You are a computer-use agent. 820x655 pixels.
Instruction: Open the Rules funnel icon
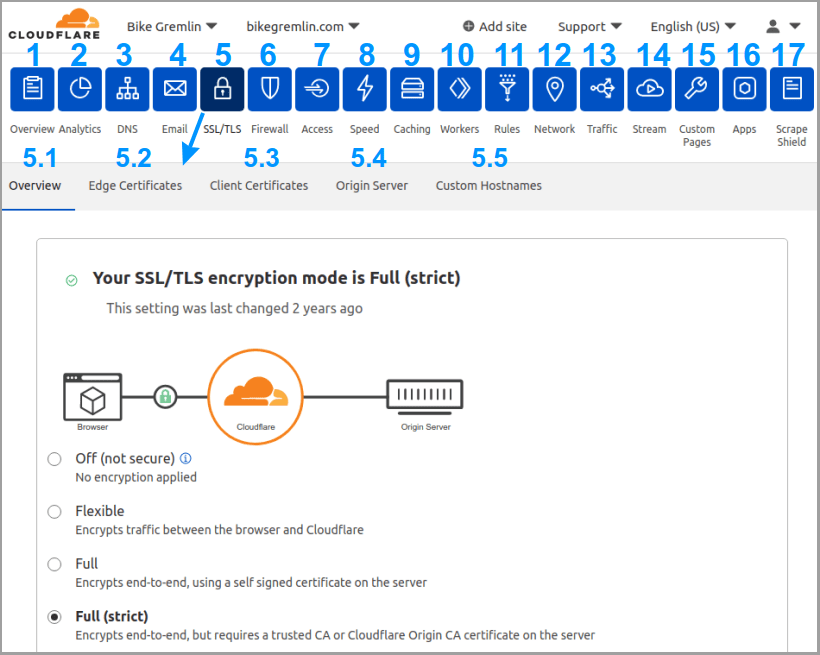507,89
